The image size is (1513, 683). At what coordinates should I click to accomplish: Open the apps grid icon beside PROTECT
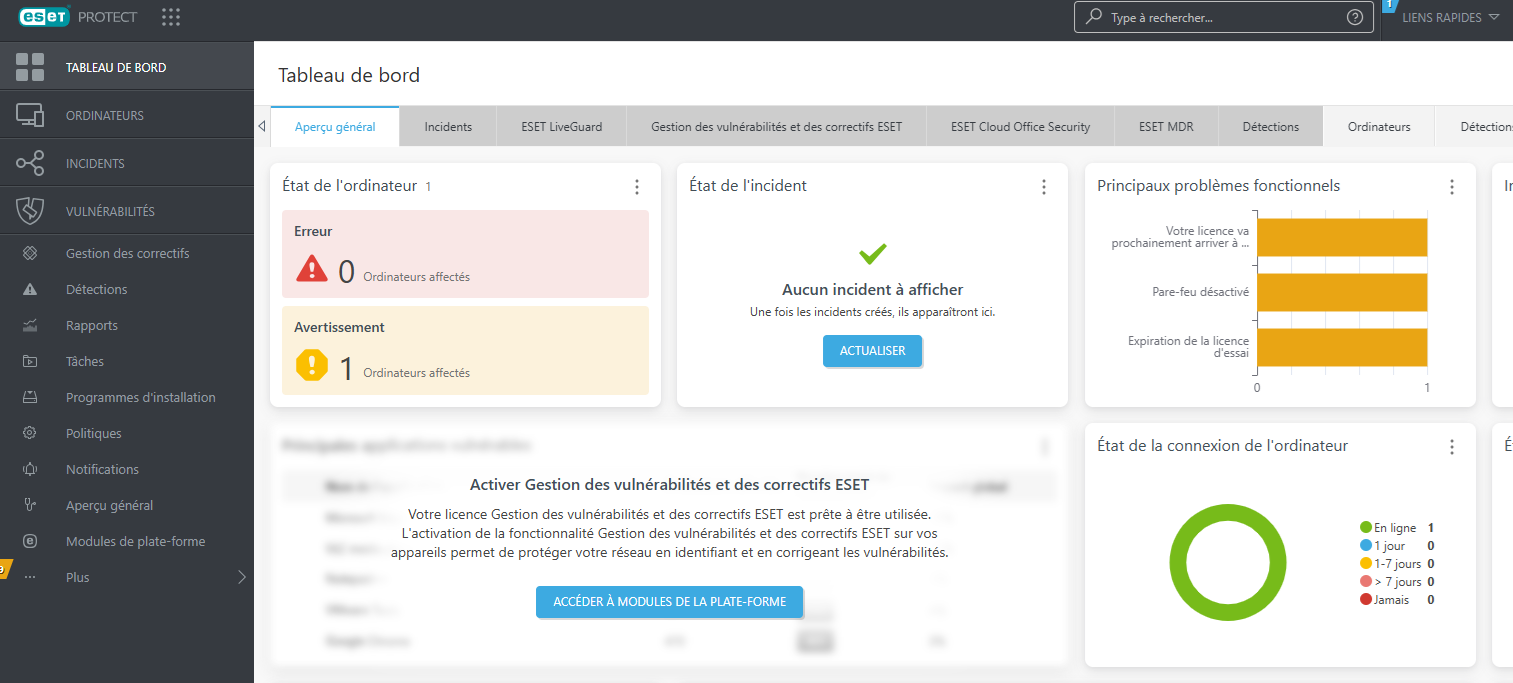tap(171, 17)
